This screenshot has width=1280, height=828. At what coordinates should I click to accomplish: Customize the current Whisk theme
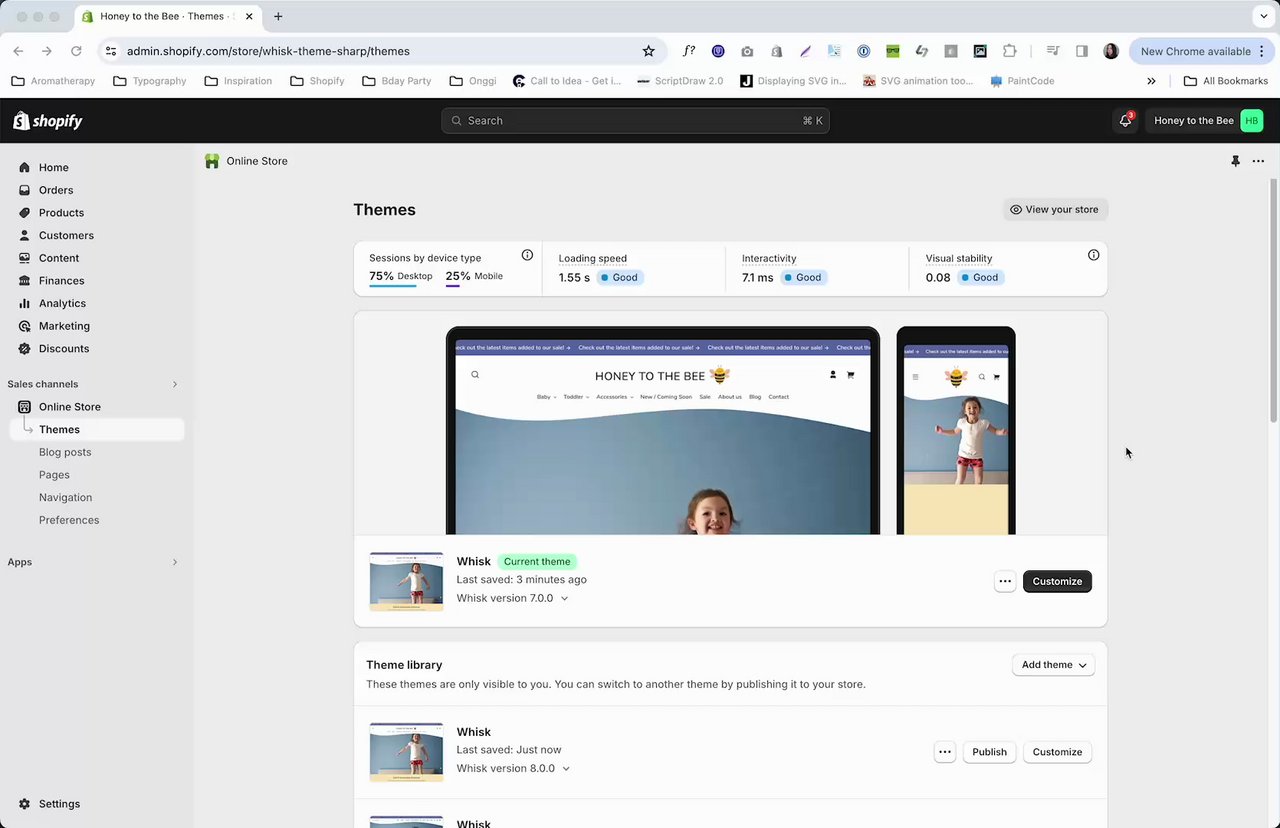pos(1057,581)
